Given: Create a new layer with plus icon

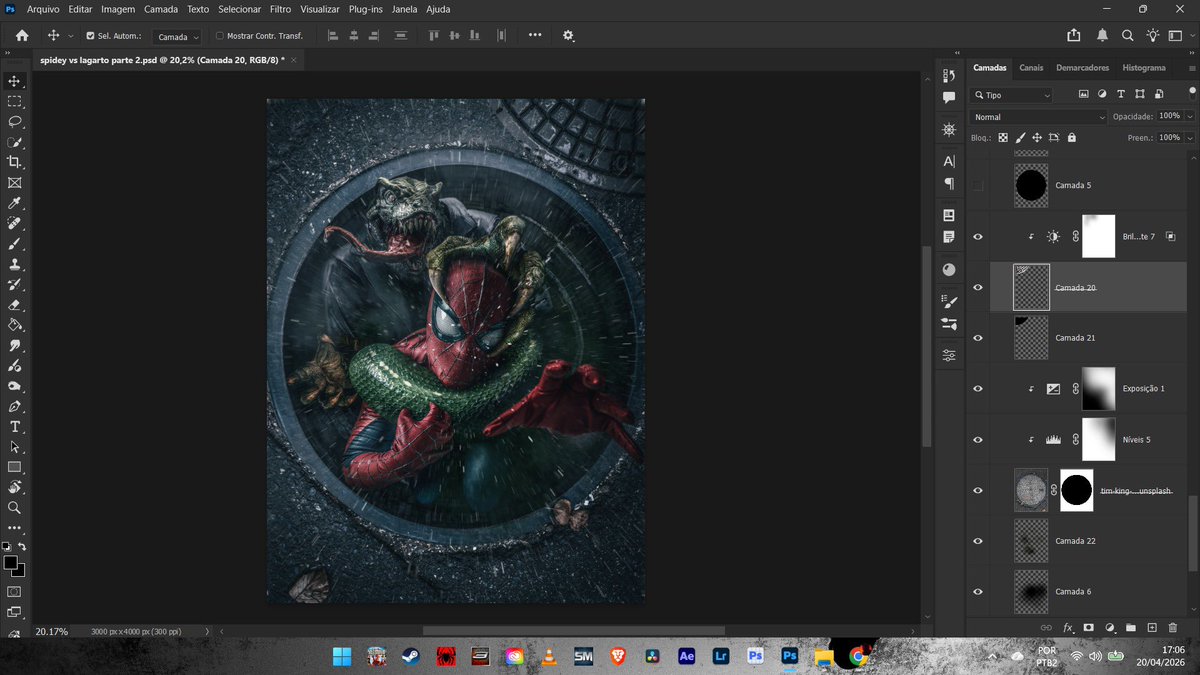Looking at the screenshot, I should click(x=1152, y=627).
